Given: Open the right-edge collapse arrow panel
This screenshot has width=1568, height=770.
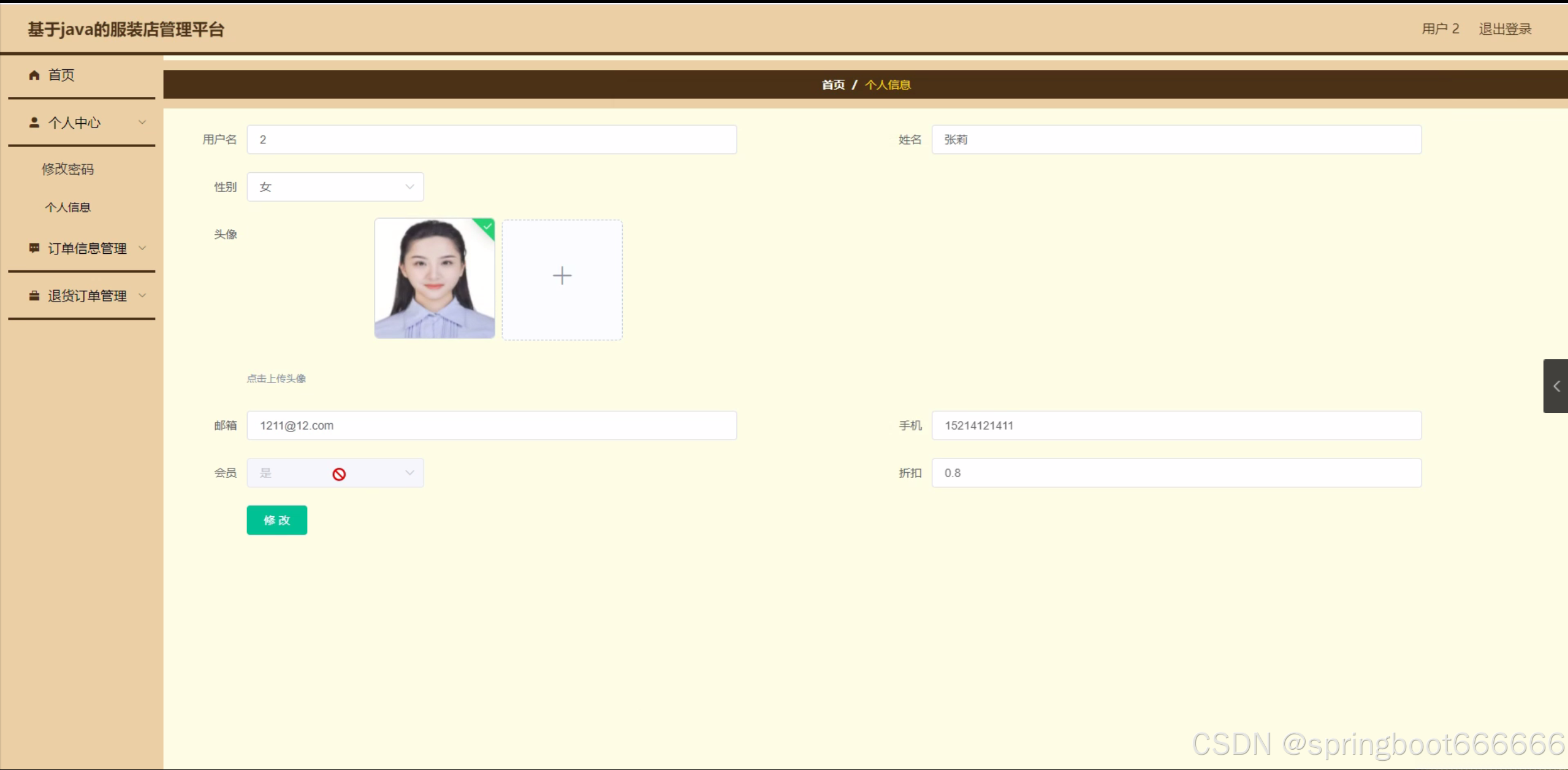Looking at the screenshot, I should click(x=1556, y=386).
